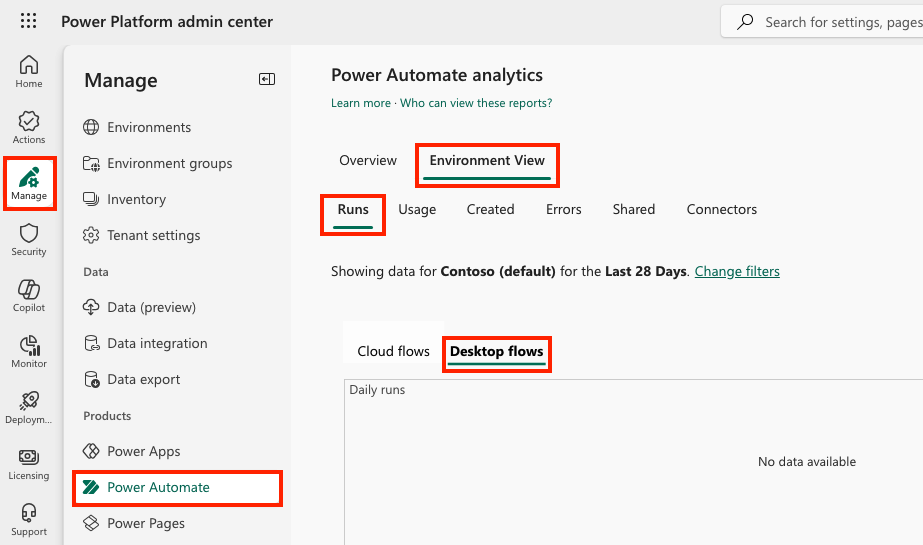Screen dimensions: 923x545
Task: Open Tenant settings in Manage menu
Action: coord(153,235)
